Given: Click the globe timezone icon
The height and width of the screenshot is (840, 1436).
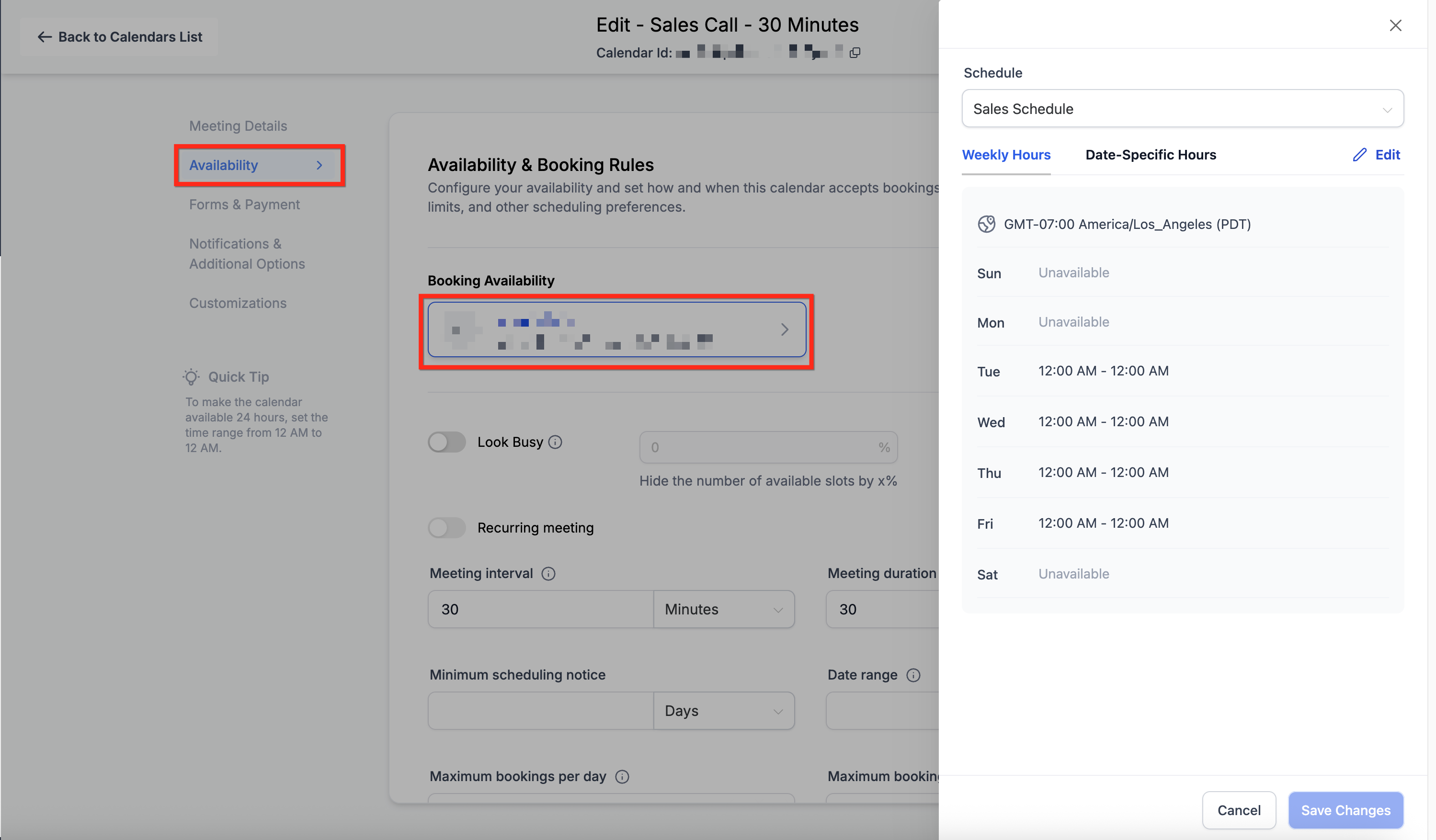Looking at the screenshot, I should pos(986,224).
